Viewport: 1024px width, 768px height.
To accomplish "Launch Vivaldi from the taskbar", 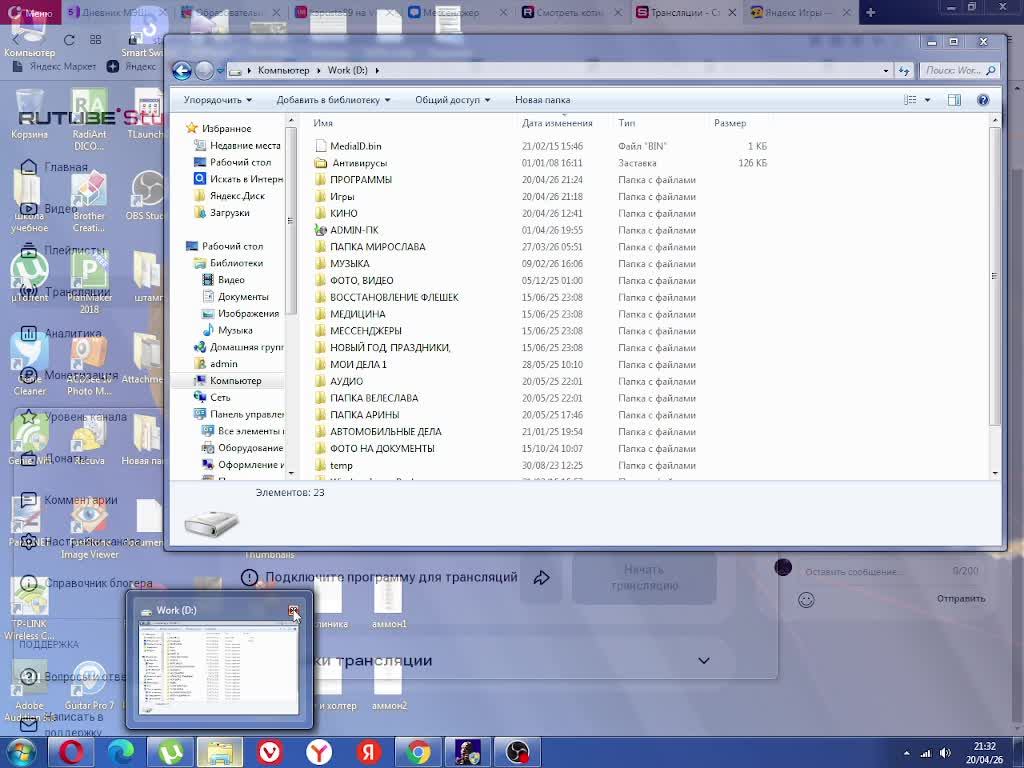I will [x=270, y=752].
